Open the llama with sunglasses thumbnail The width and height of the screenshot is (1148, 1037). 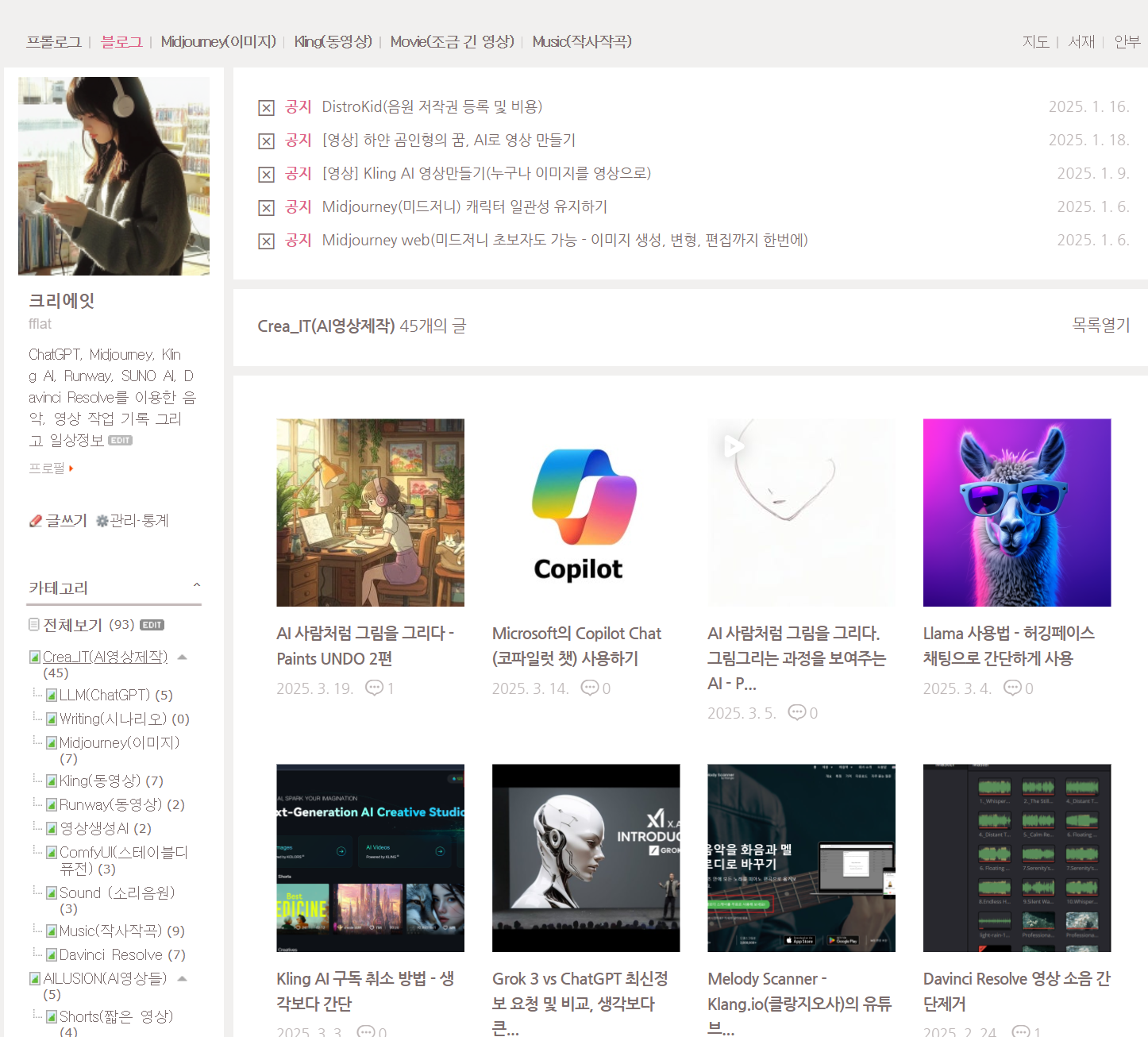[1017, 512]
